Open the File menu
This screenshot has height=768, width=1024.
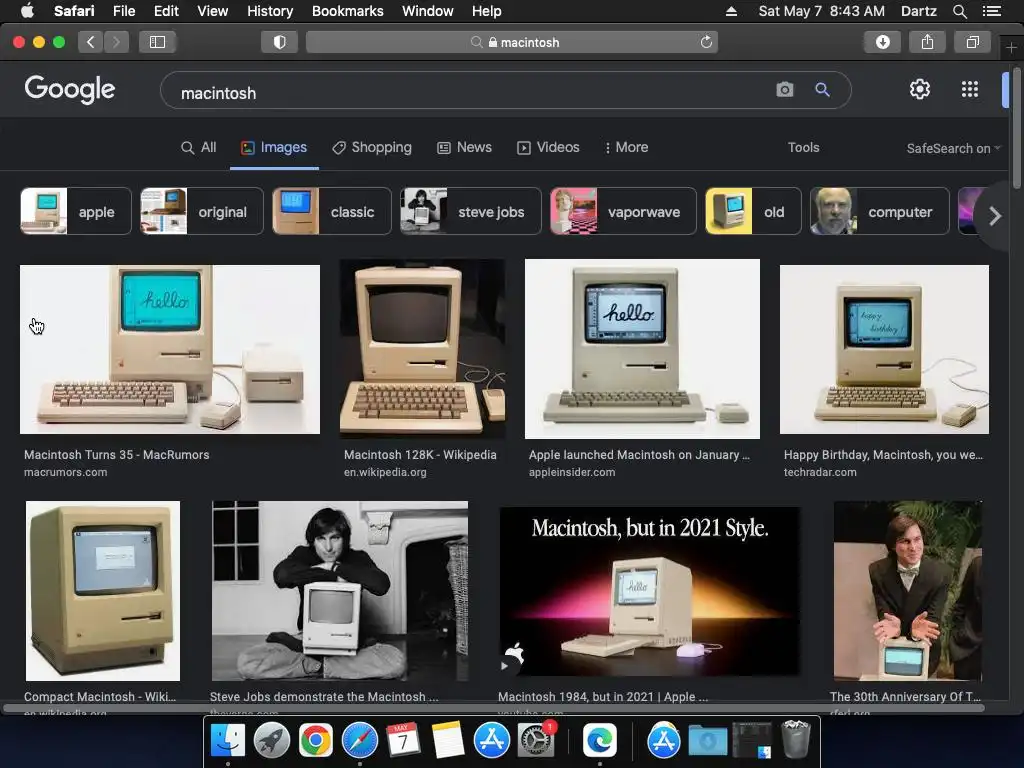(x=123, y=11)
